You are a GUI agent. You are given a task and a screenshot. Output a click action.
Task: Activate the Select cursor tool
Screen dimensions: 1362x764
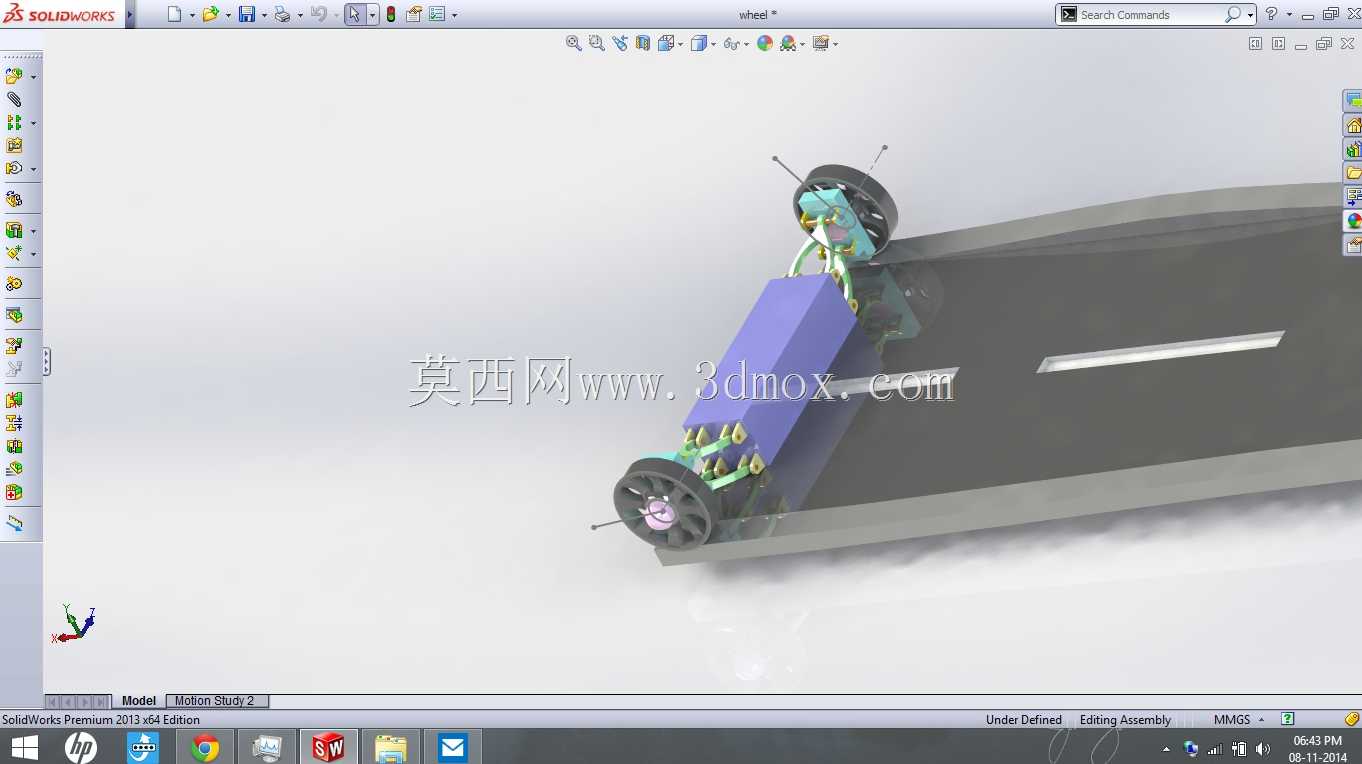pos(354,14)
